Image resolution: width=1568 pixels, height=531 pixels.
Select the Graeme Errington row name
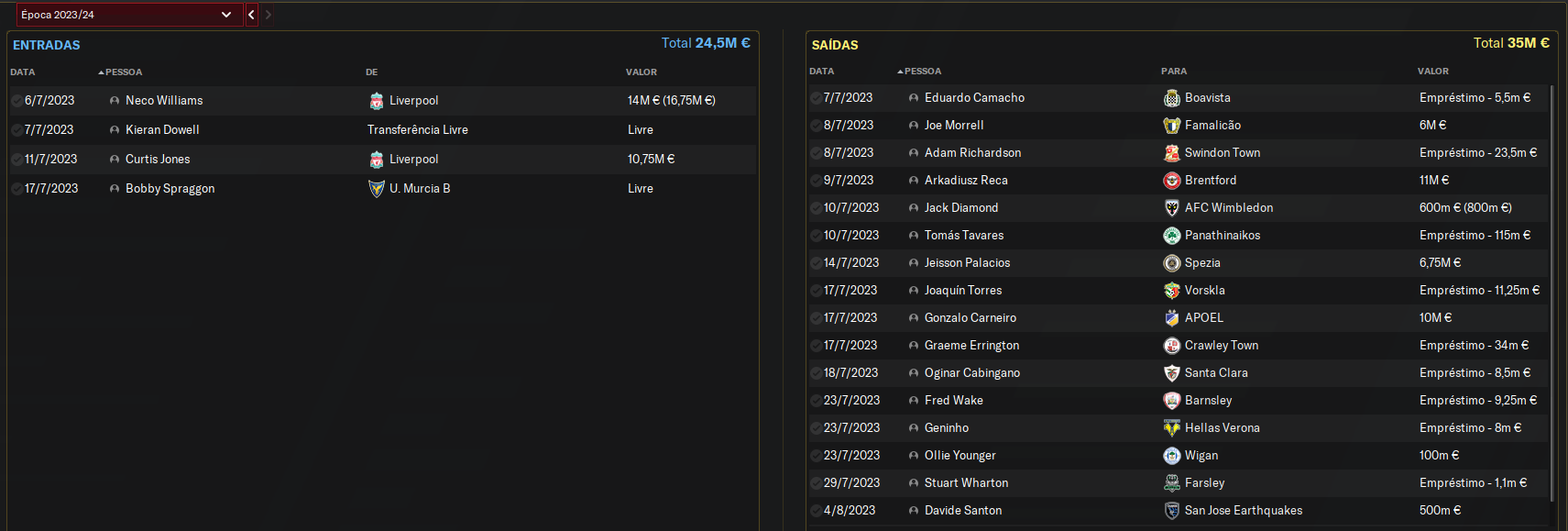point(971,346)
